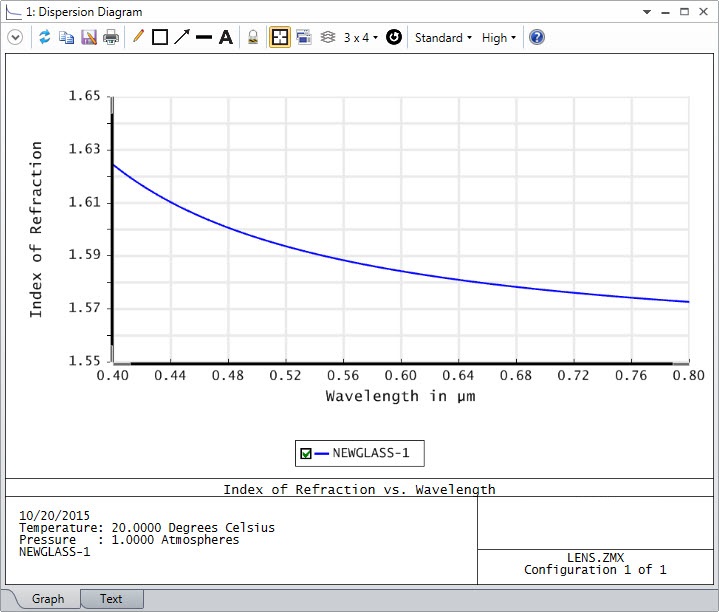Image resolution: width=719 pixels, height=612 pixels.
Task: Click the 0.80 x-axis tick label
Action: [x=688, y=376]
